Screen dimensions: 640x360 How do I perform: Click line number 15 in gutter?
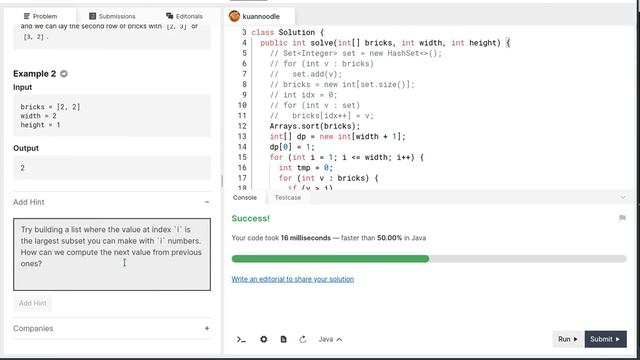point(242,157)
